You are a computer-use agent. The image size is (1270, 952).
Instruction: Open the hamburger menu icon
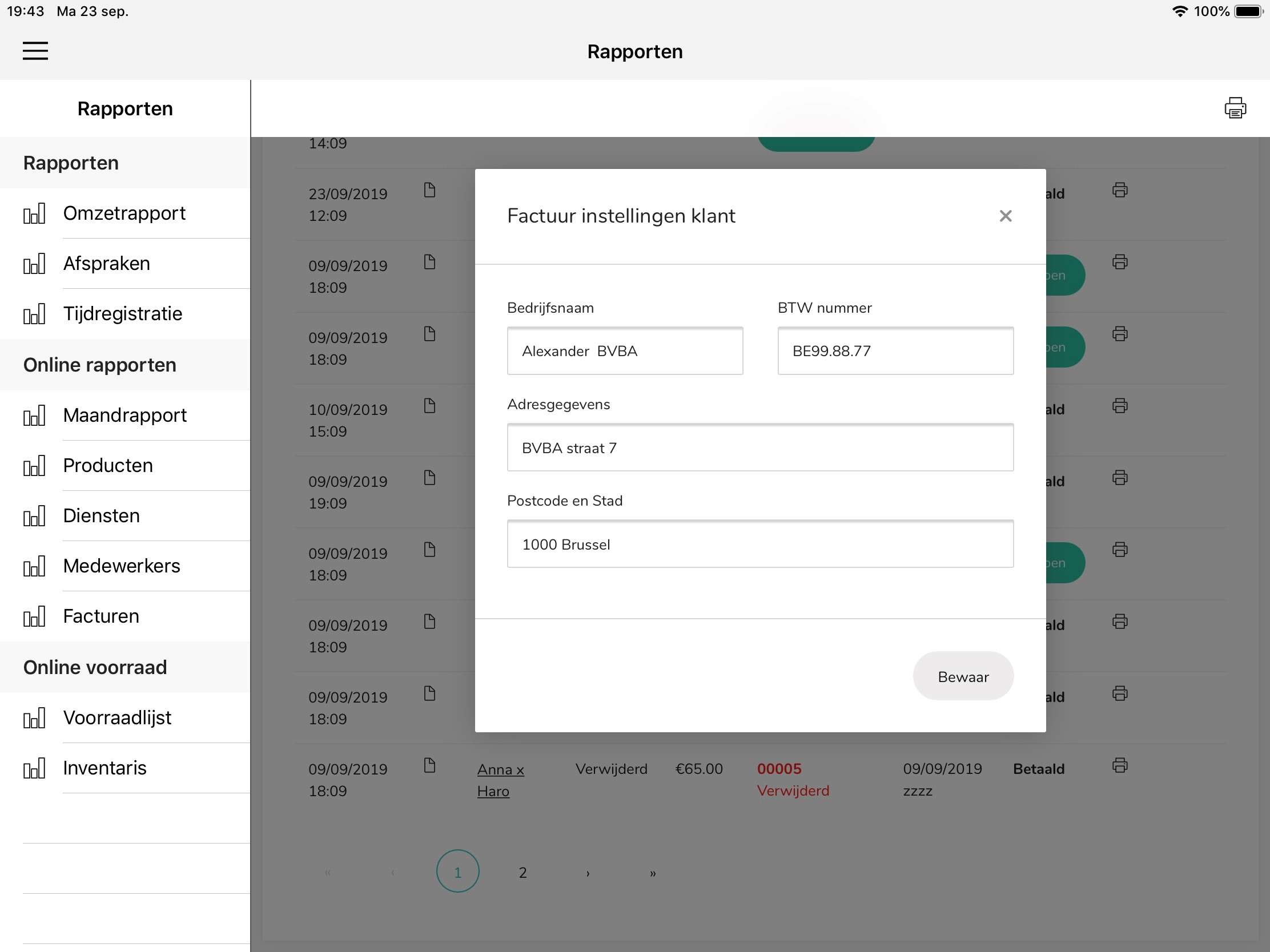pyautogui.click(x=35, y=50)
